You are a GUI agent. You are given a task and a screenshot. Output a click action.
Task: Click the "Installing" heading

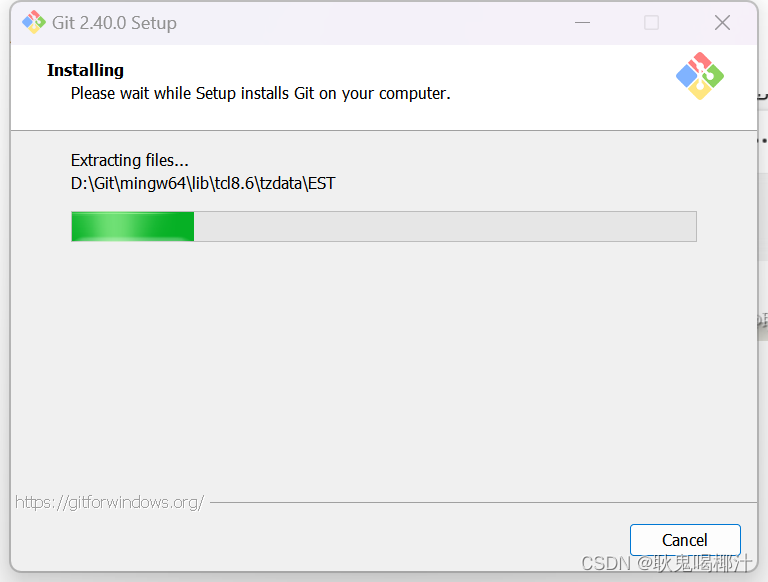85,70
